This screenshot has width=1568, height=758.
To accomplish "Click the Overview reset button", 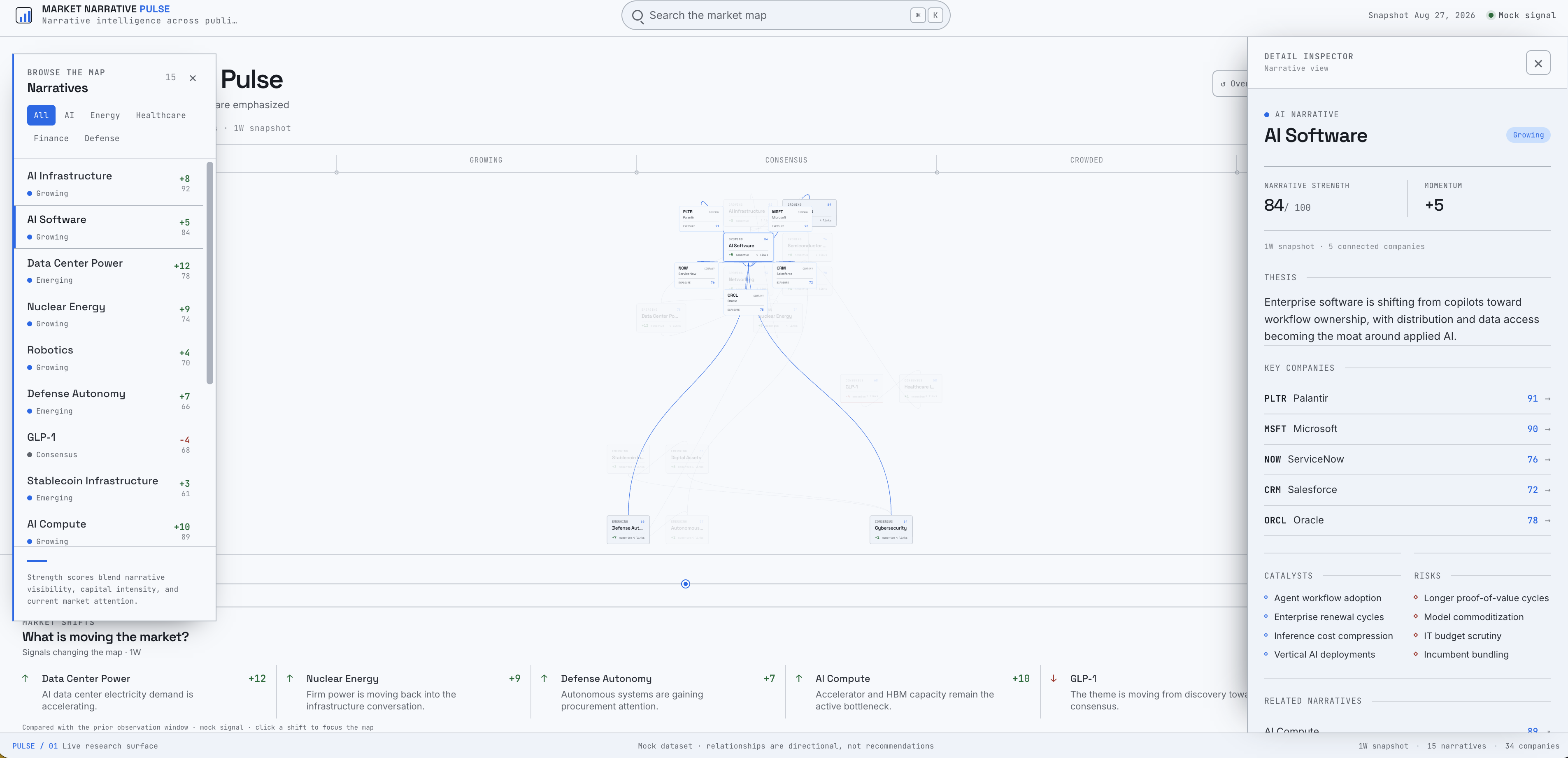I will click(1230, 84).
